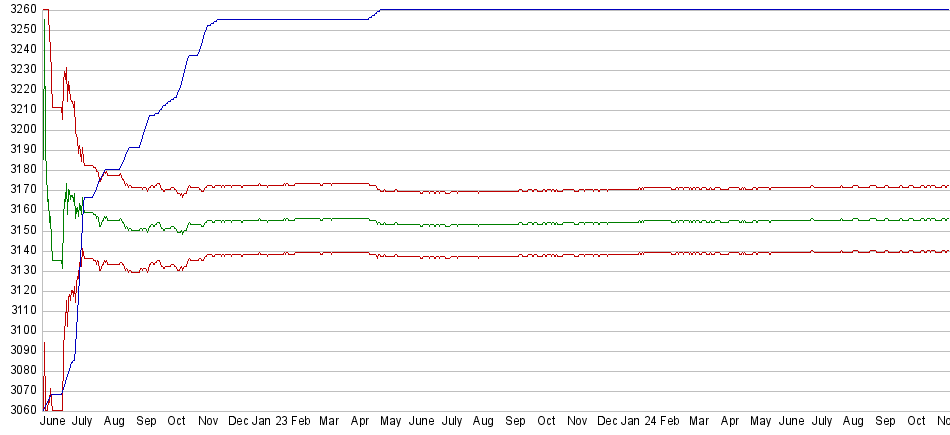Click the Dec label just before Jan 23
The height and width of the screenshot is (435, 950).
238,423
